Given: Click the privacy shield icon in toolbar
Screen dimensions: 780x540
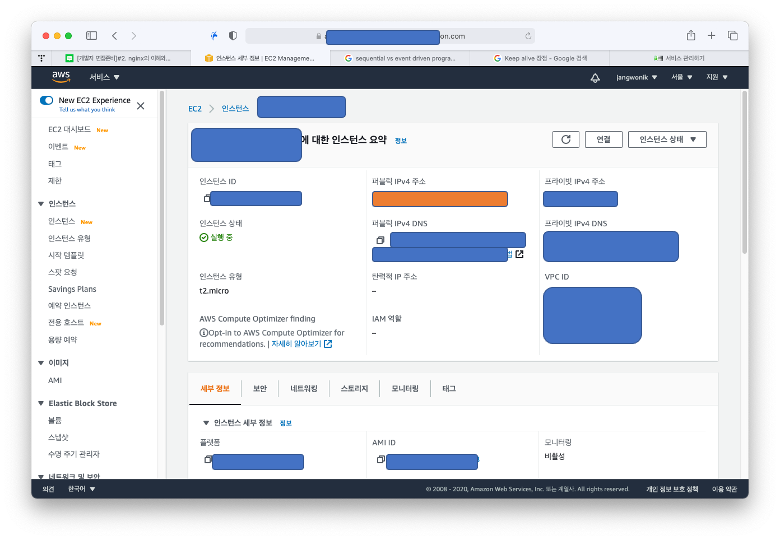Looking at the screenshot, I should [233, 36].
